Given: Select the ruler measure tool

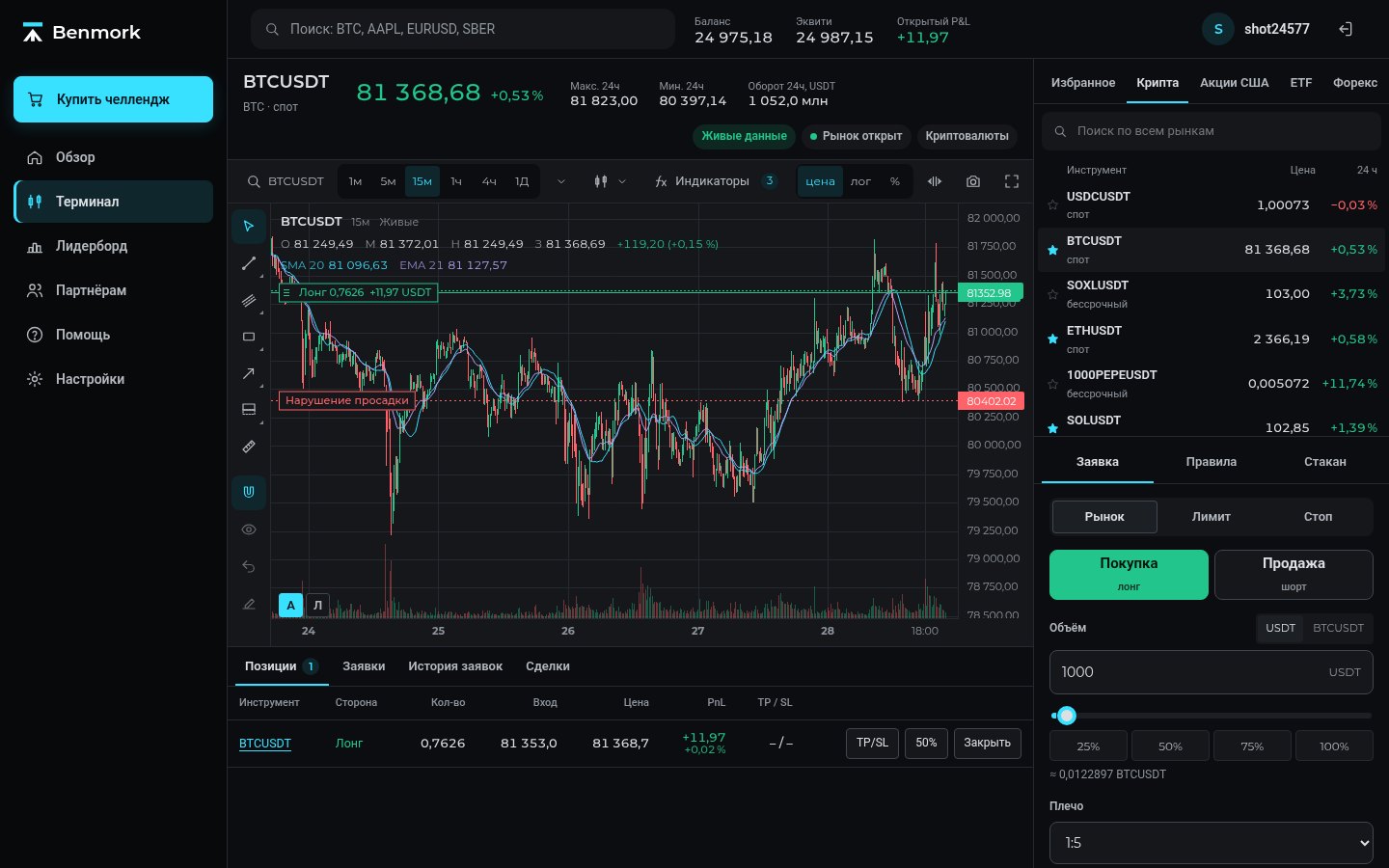Looking at the screenshot, I should [x=249, y=447].
